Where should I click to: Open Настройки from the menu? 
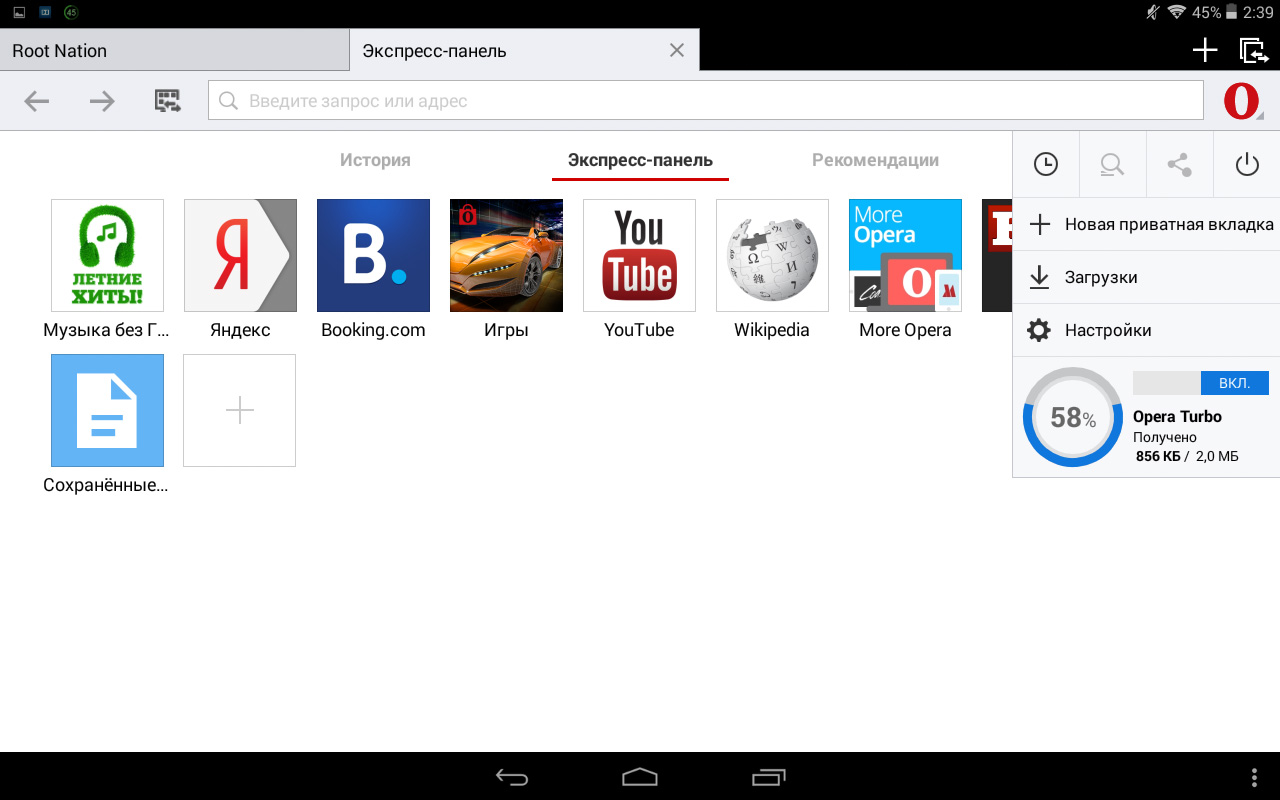pyautogui.click(x=1146, y=330)
